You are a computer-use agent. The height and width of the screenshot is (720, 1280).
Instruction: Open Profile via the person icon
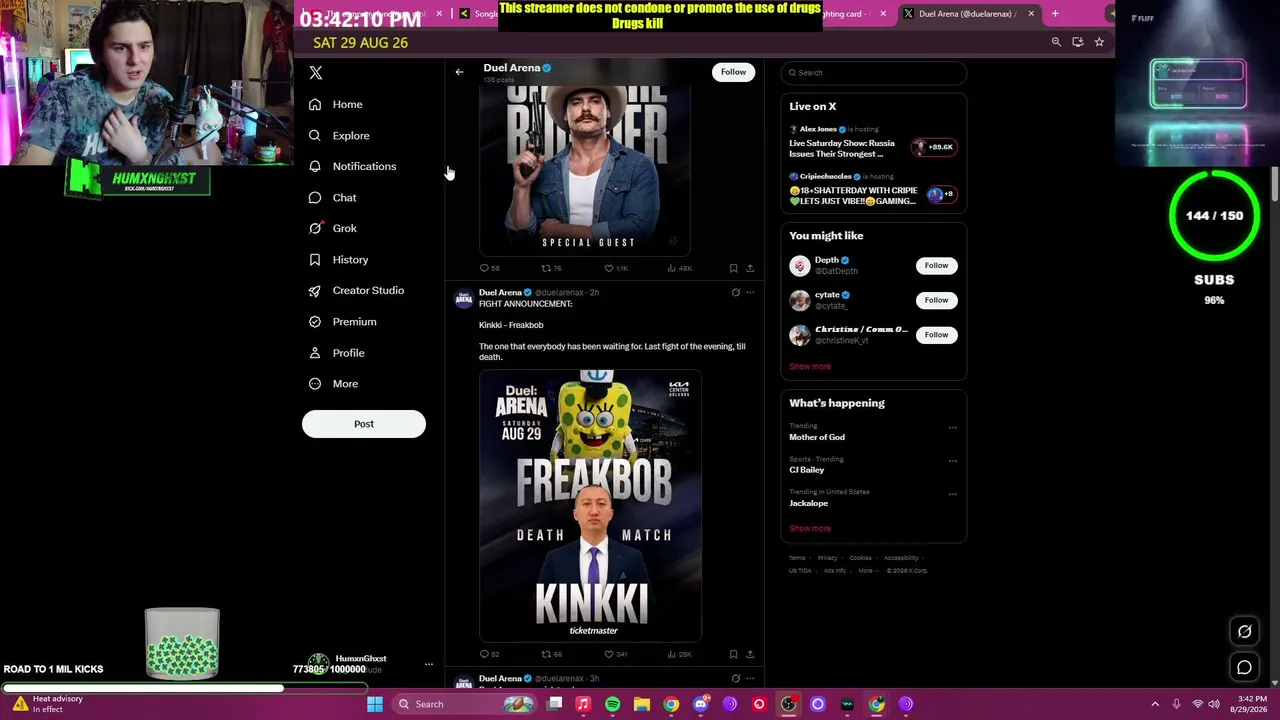pyautogui.click(x=315, y=353)
